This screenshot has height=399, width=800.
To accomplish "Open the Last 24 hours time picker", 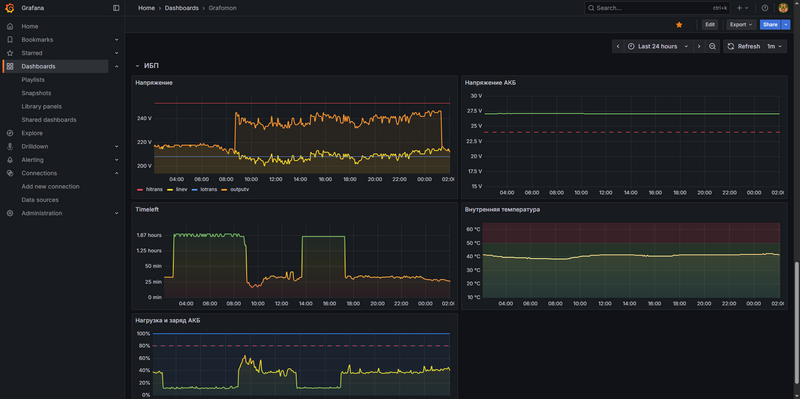I will point(658,46).
